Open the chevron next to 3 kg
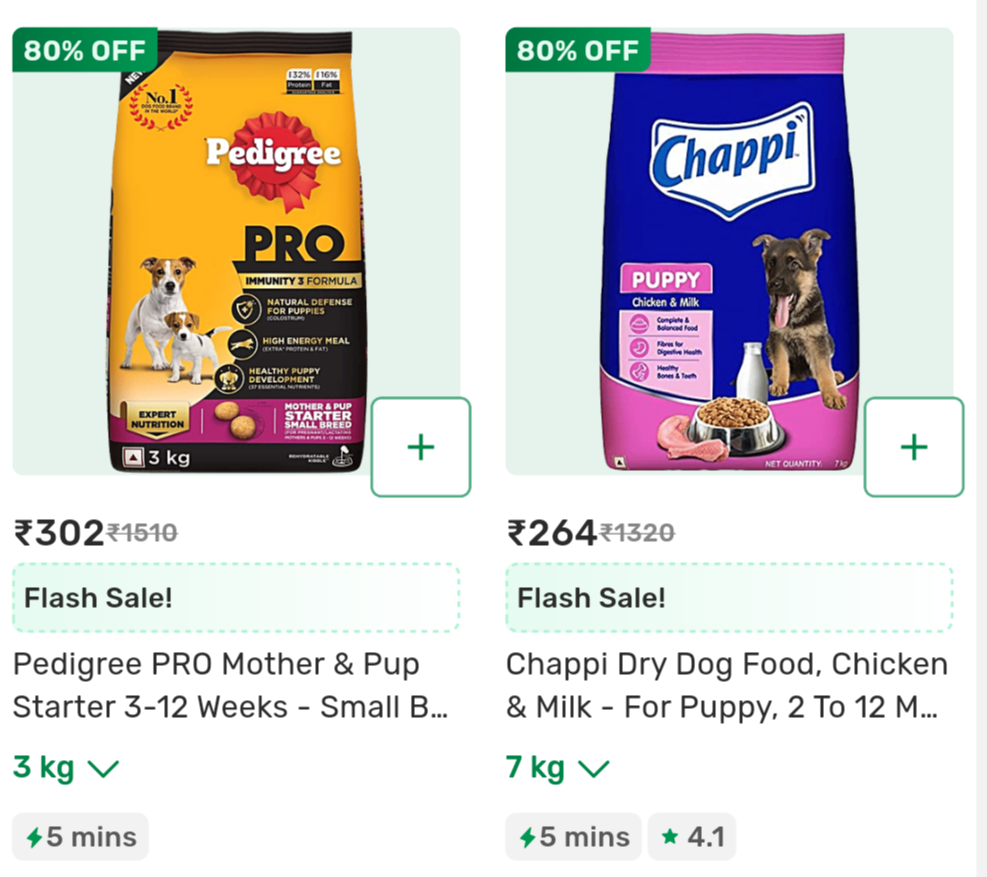The image size is (987, 877). point(103,768)
